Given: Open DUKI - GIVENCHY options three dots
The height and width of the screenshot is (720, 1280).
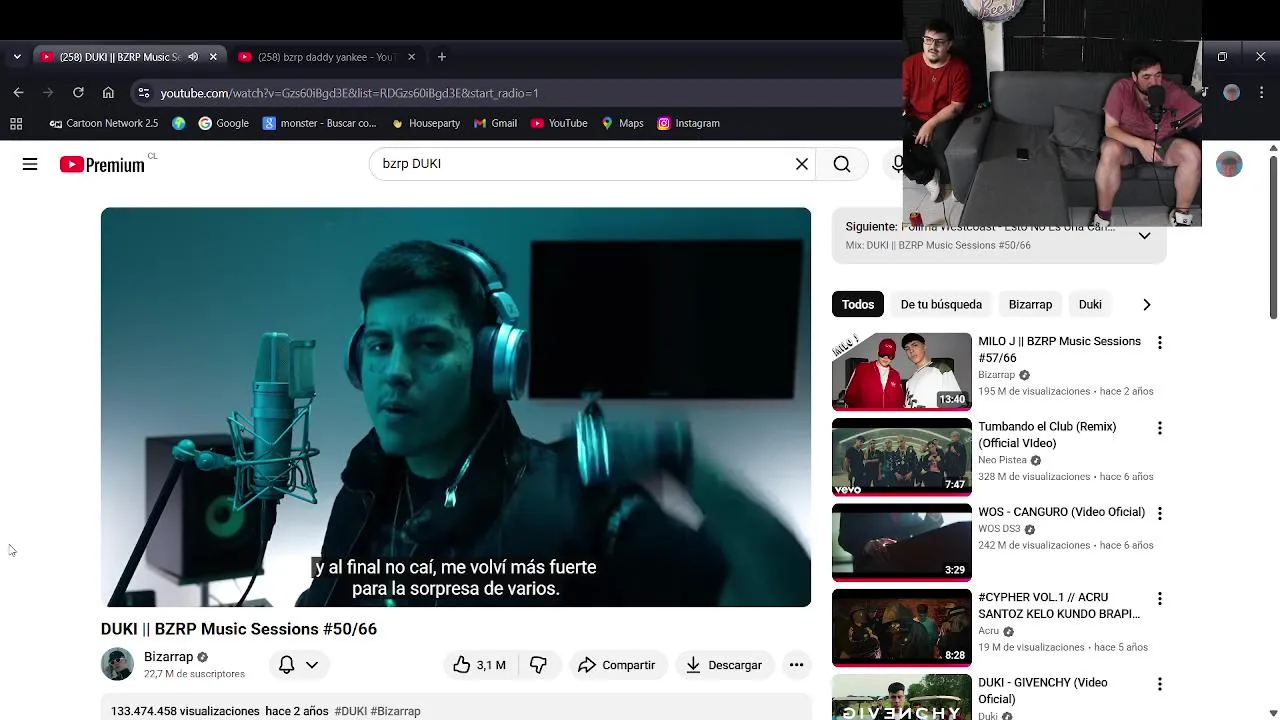Looking at the screenshot, I should [1159, 684].
